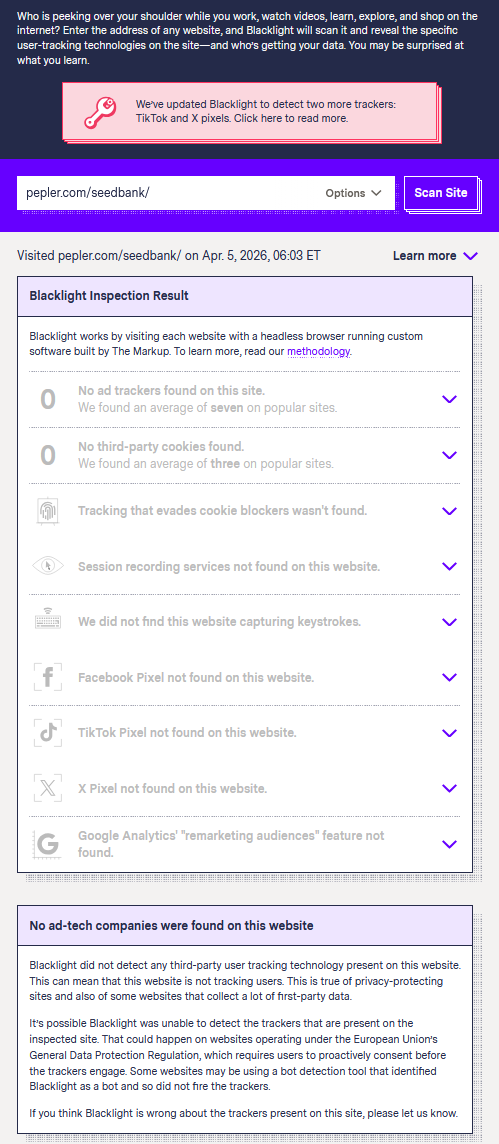499x1144 pixels.
Task: Click the fingerprint icon for cookie-evading tracking
Action: point(47,511)
